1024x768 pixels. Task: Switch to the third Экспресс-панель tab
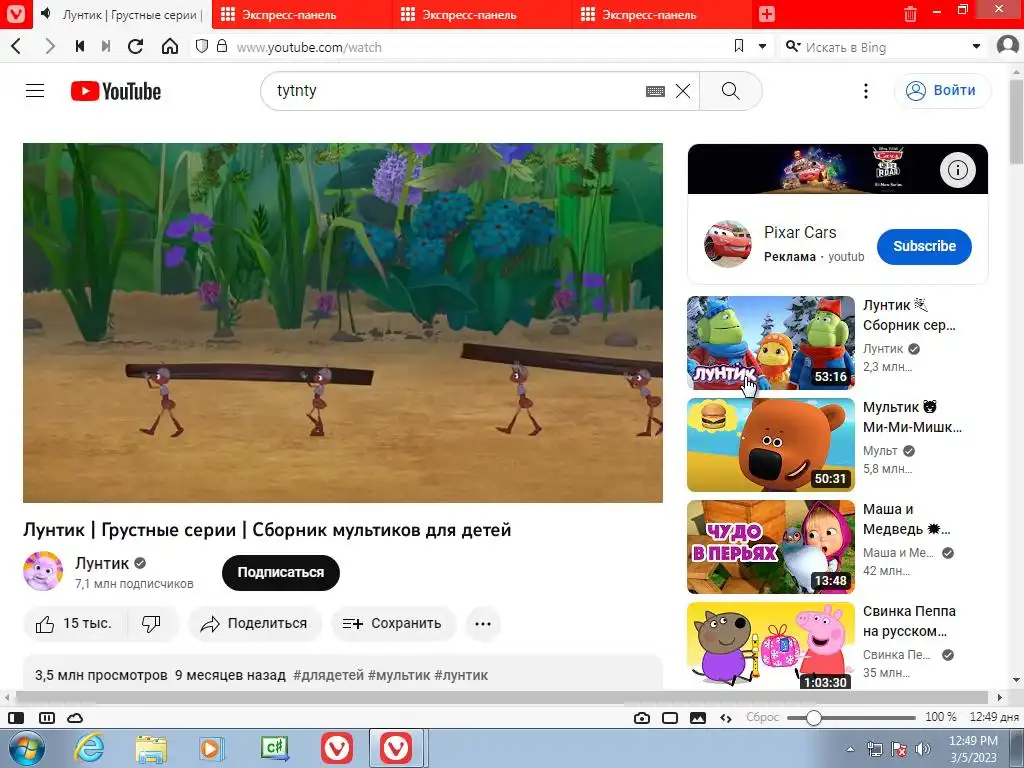pyautogui.click(x=662, y=14)
